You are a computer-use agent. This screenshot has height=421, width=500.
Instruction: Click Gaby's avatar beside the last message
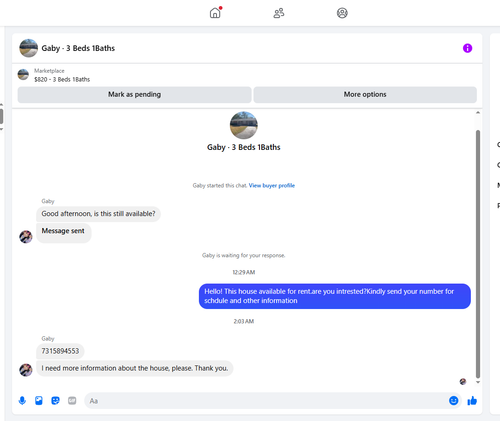pyautogui.click(x=26, y=370)
